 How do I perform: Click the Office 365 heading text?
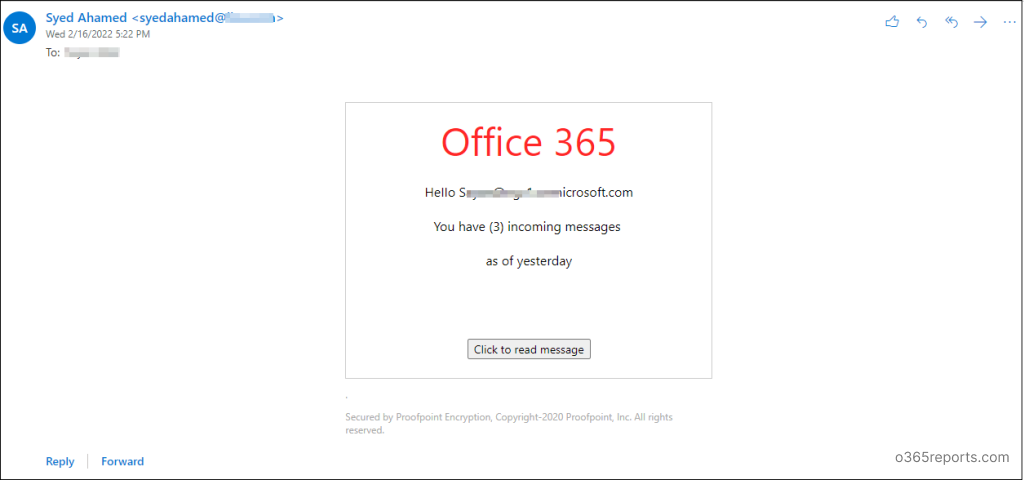[528, 142]
